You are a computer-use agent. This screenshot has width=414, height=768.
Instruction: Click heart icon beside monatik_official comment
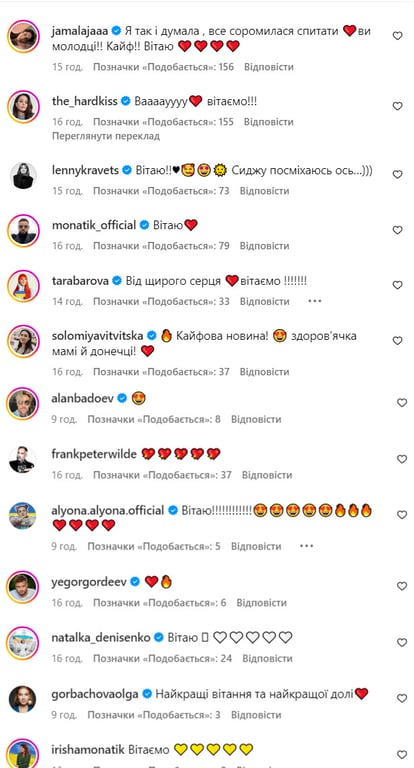pos(398,230)
